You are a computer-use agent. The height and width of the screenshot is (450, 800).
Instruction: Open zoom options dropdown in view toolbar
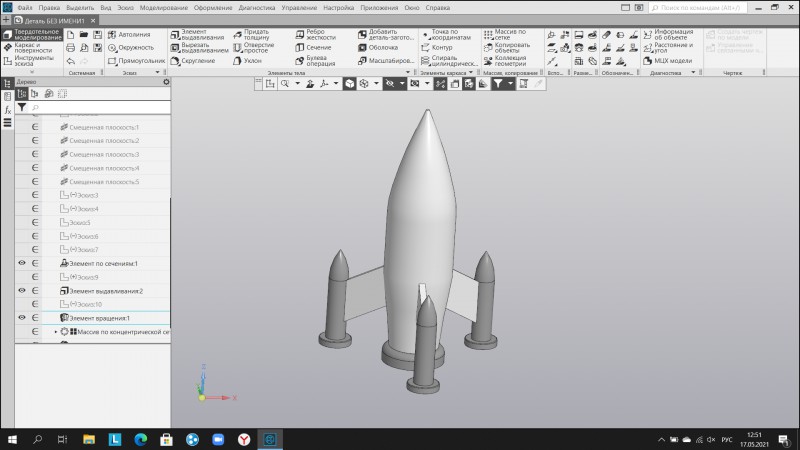click(x=297, y=84)
